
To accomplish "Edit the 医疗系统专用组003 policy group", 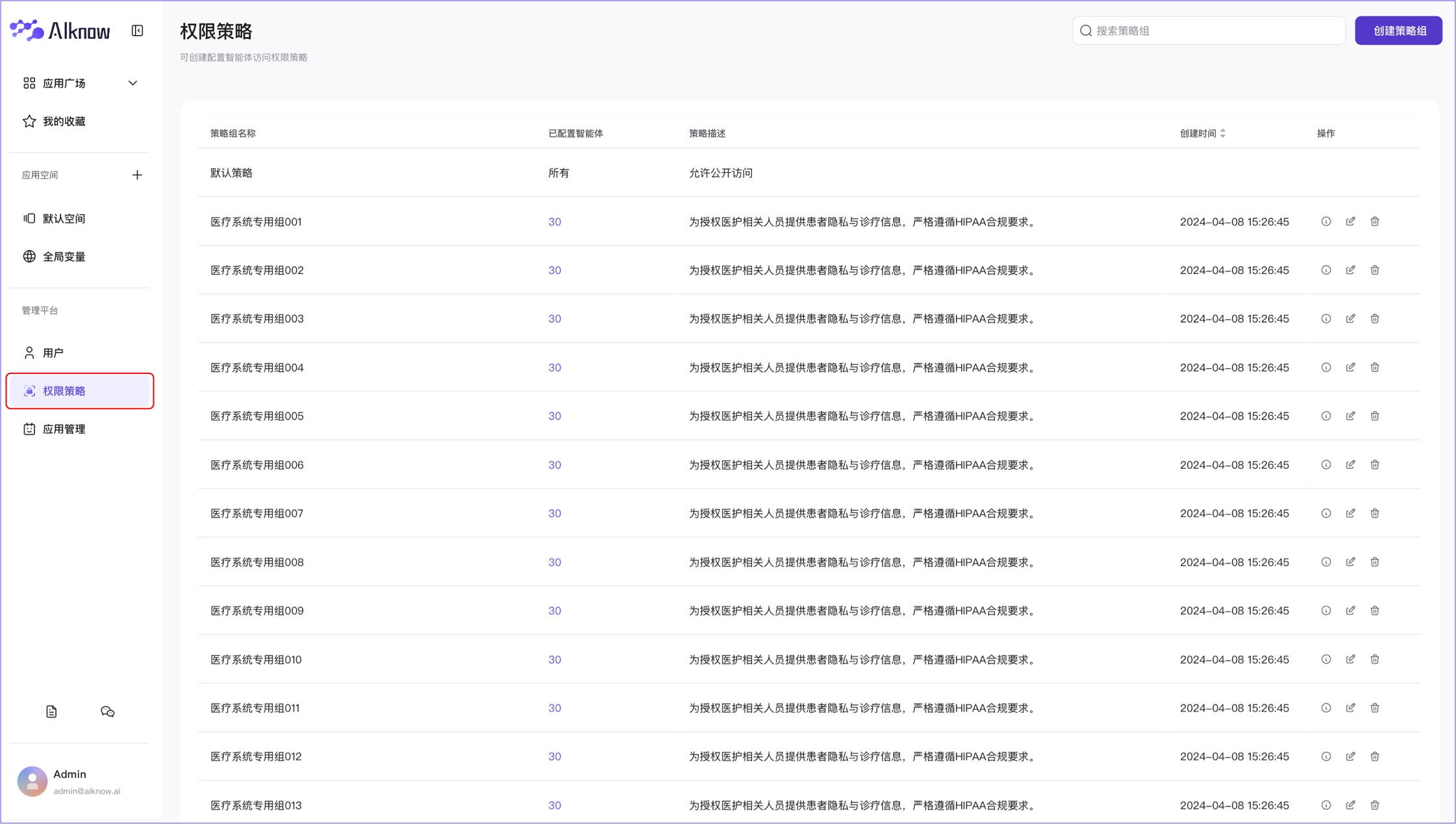I will [1350, 319].
